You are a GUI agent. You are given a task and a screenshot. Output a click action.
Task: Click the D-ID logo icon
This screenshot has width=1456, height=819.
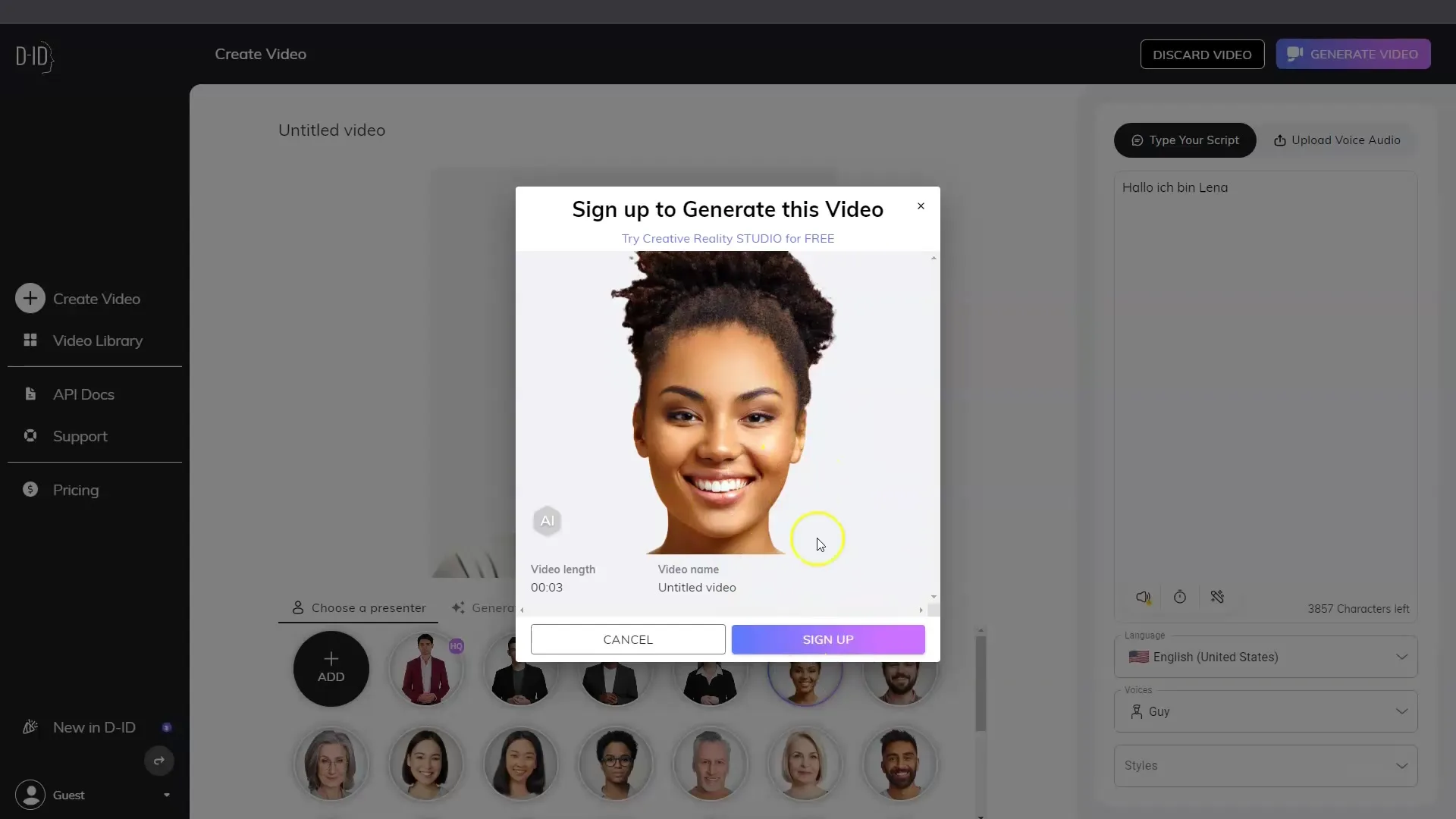(34, 55)
